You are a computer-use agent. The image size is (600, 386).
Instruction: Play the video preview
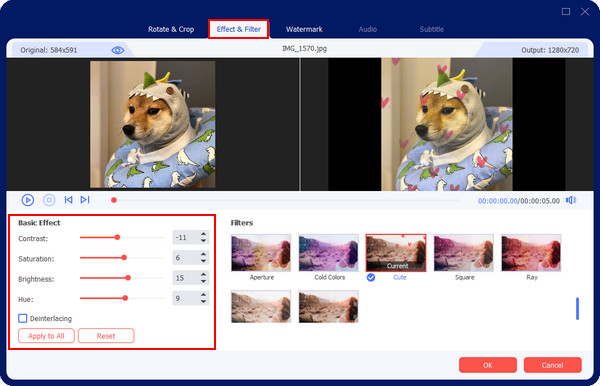click(28, 200)
